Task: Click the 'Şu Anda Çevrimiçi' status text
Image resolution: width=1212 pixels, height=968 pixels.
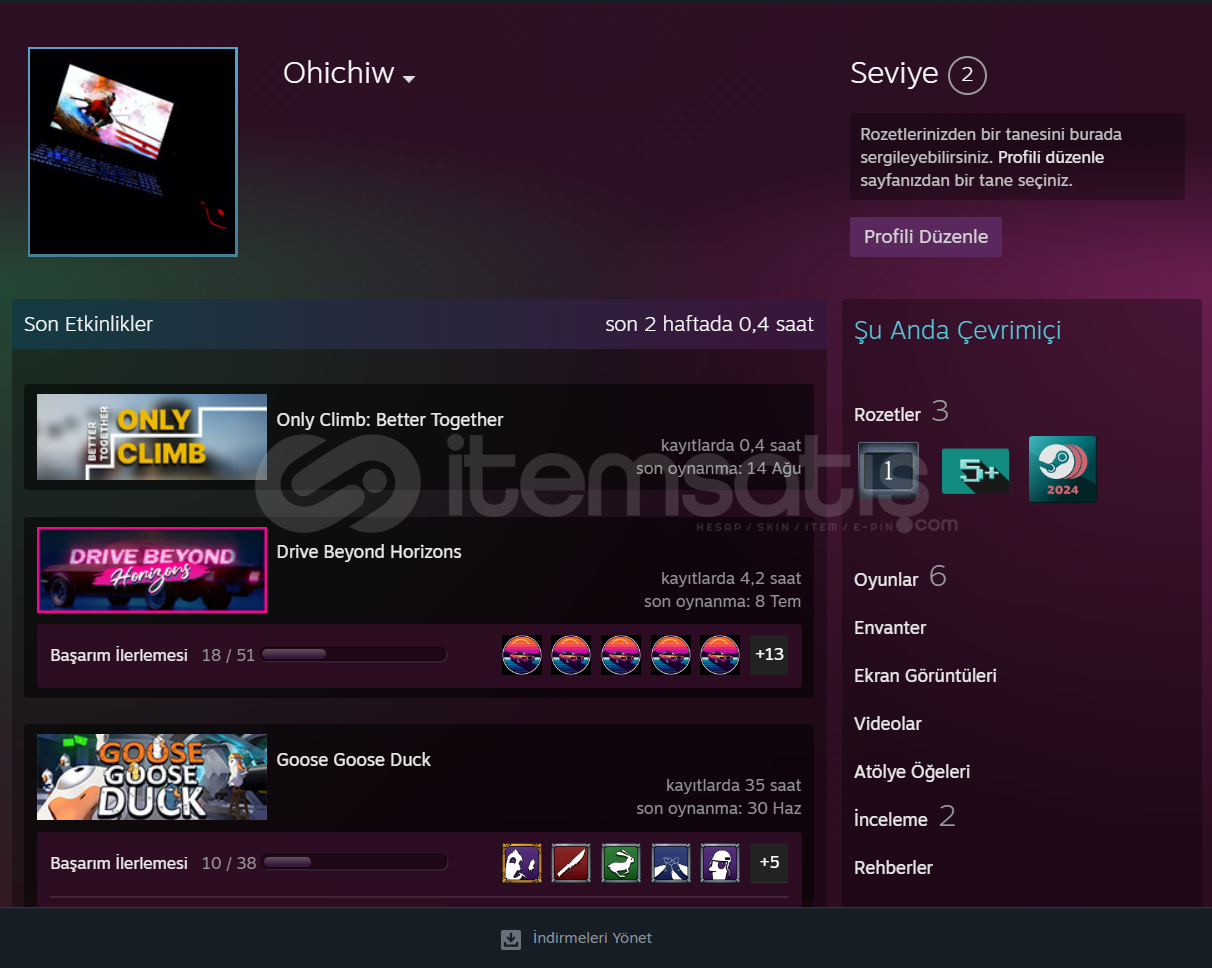Action: coord(958,331)
